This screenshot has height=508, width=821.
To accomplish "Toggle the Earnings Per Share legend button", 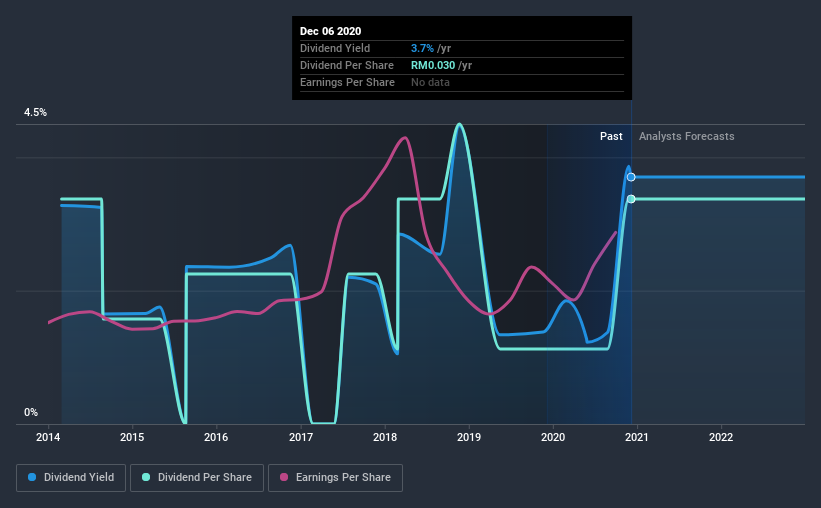I will [335, 478].
